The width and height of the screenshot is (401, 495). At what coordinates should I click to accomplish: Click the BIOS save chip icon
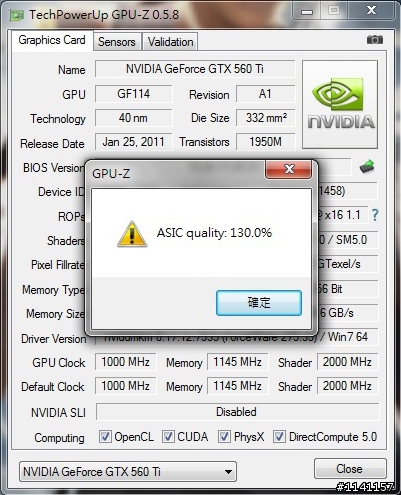pos(367,166)
